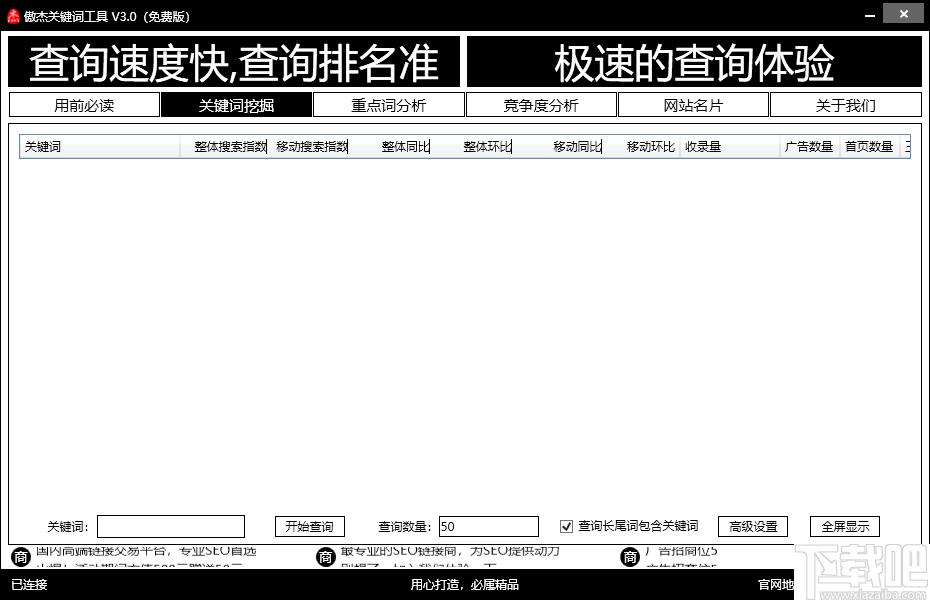Click the 已连接 status text
The width and height of the screenshot is (930, 600).
[x=29, y=585]
